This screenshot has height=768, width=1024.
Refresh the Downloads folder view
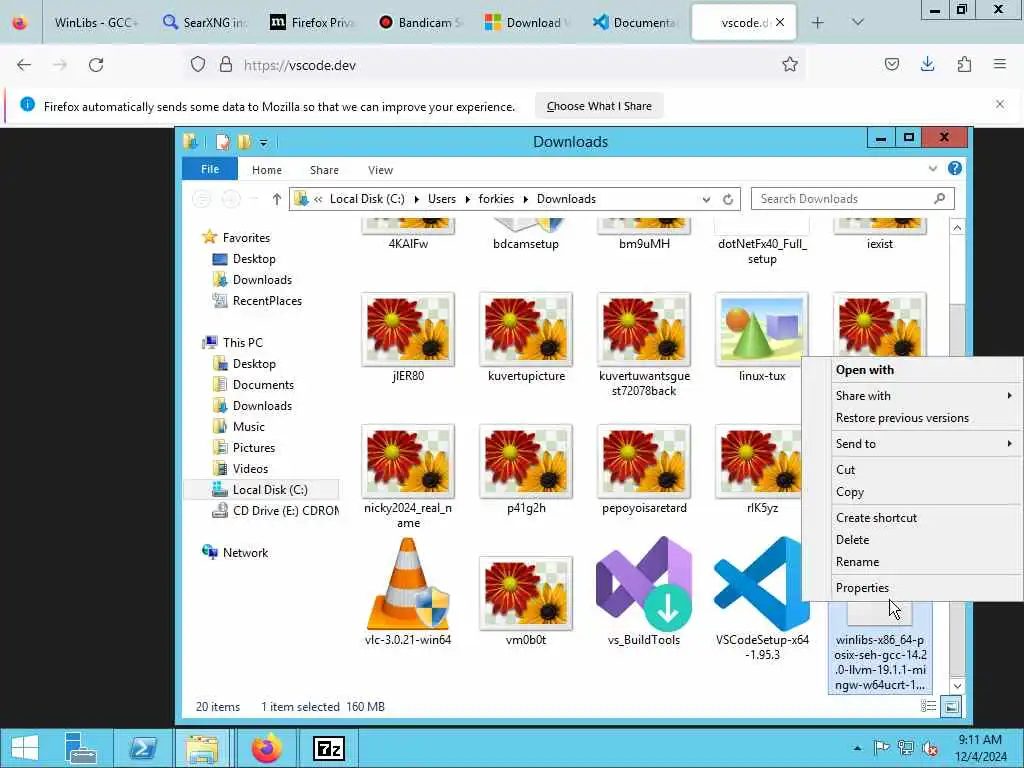[728, 199]
